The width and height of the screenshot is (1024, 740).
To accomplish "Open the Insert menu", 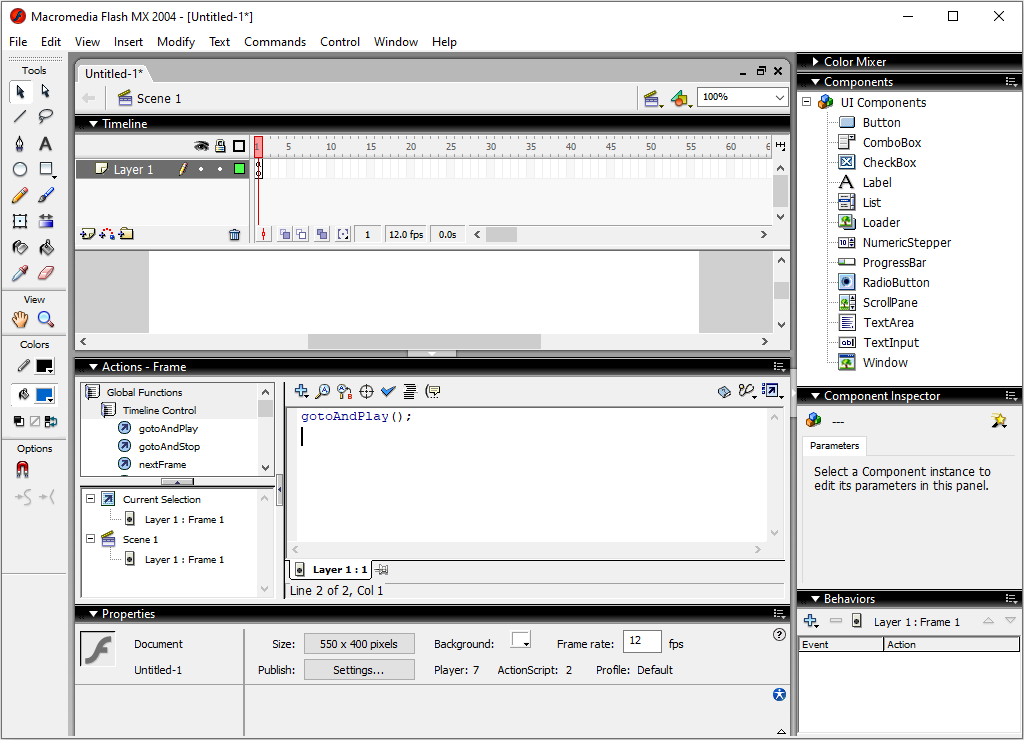I will [x=128, y=42].
